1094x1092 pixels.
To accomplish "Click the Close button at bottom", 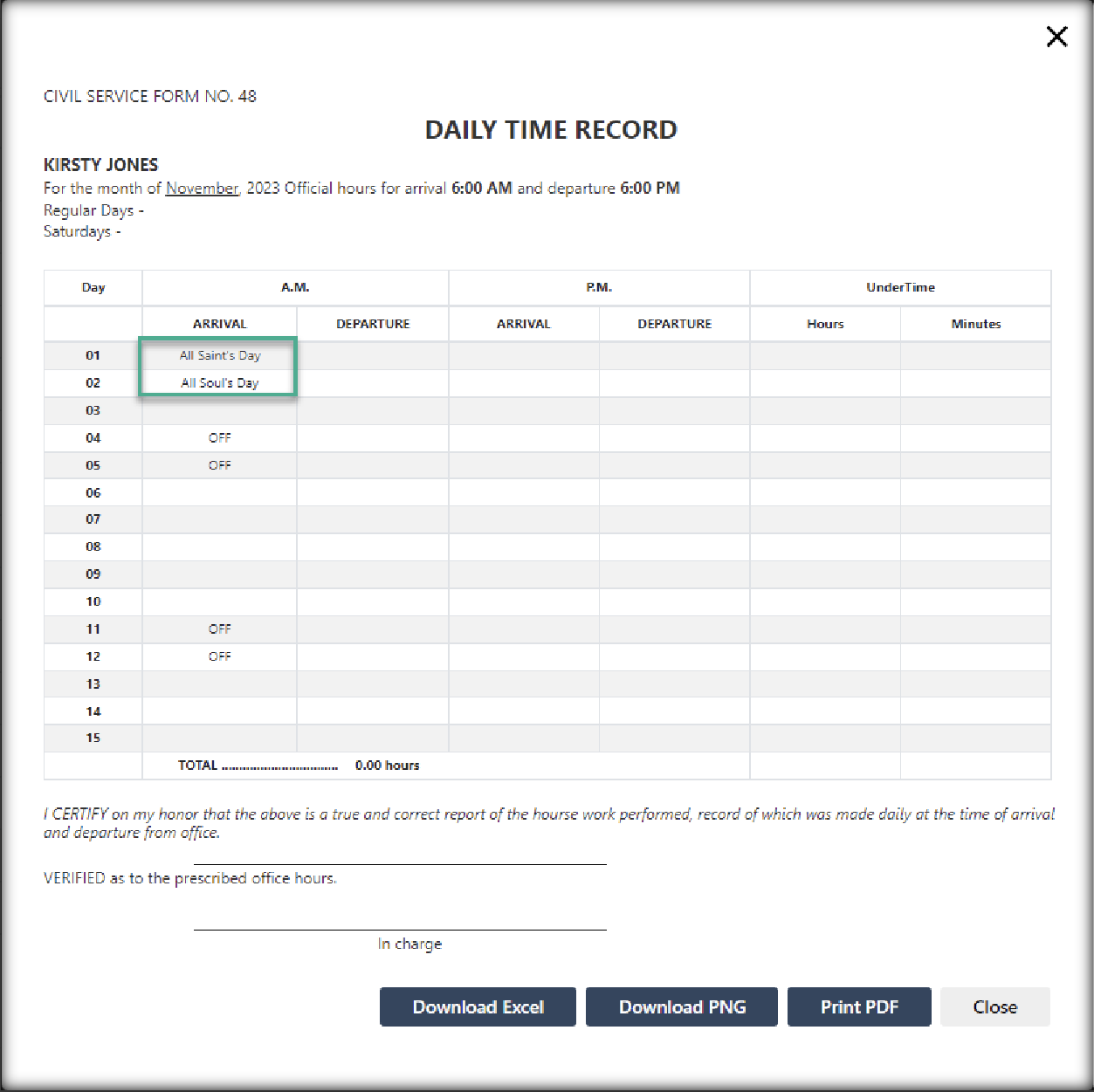I will (x=994, y=1006).
